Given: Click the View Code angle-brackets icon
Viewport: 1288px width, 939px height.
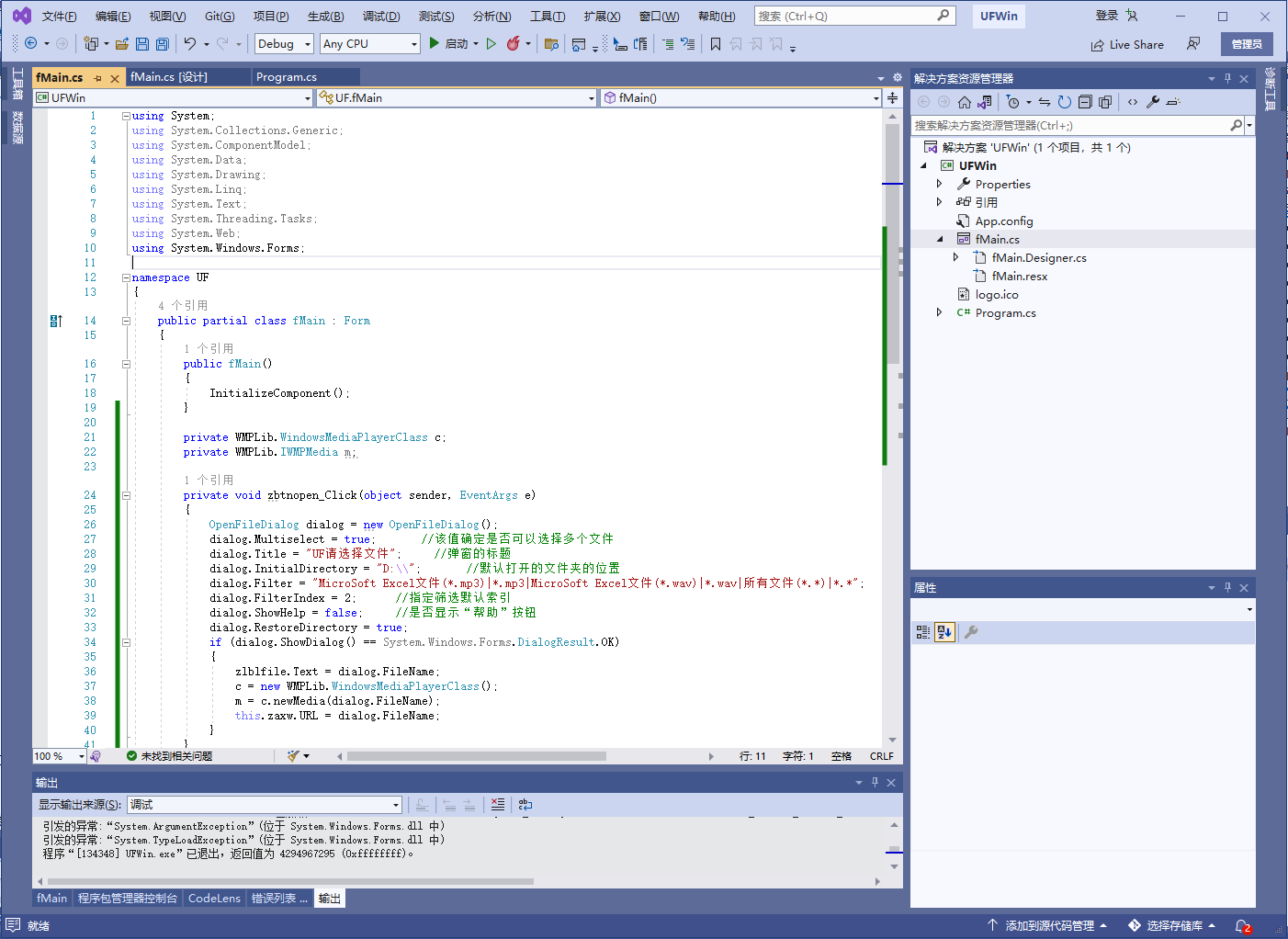Looking at the screenshot, I should tap(1133, 102).
